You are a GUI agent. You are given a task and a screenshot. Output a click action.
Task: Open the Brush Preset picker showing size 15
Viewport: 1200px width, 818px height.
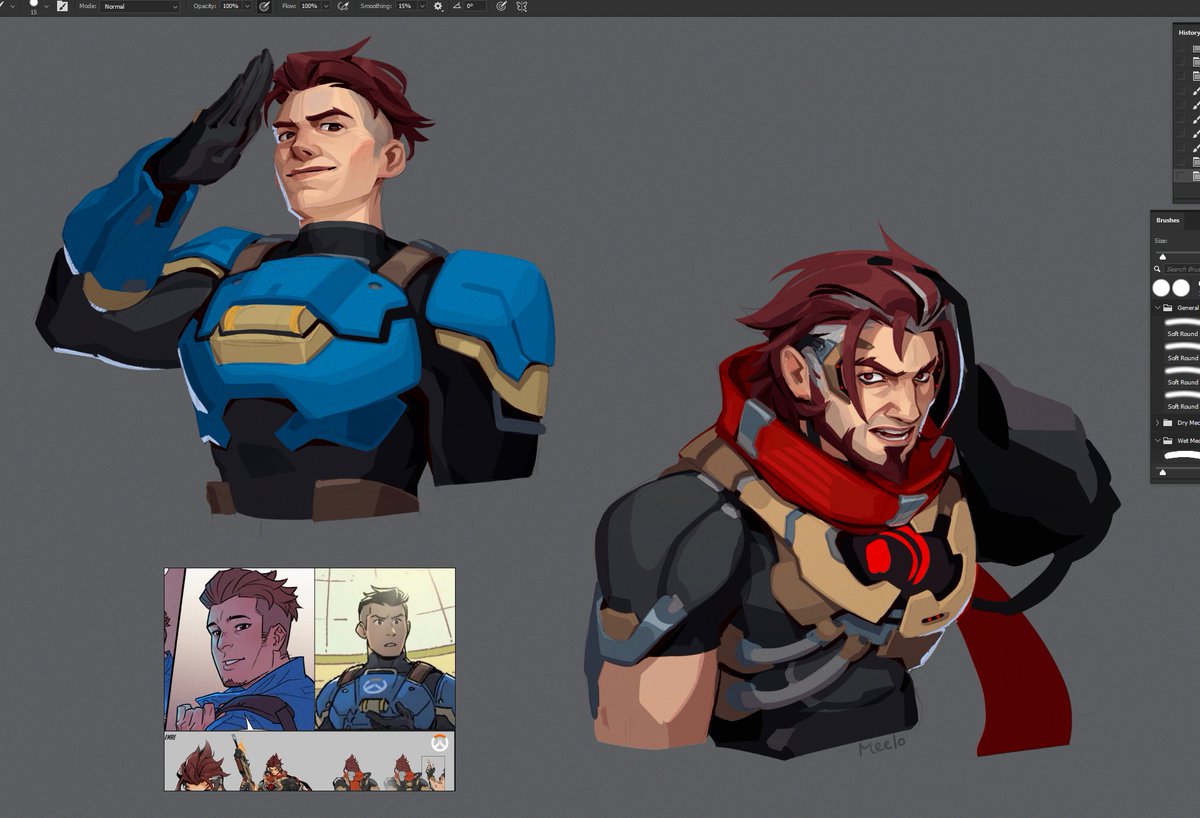coord(34,6)
